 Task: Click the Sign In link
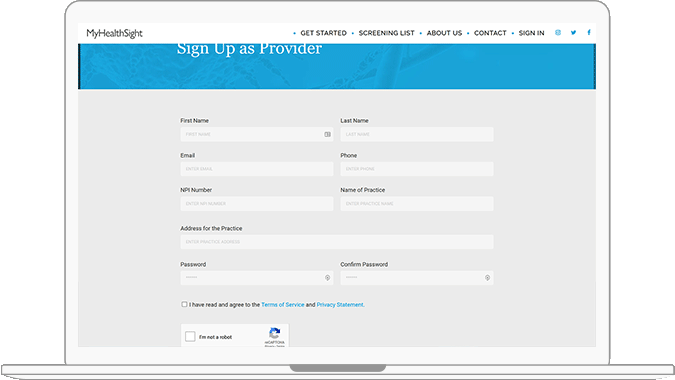click(531, 33)
